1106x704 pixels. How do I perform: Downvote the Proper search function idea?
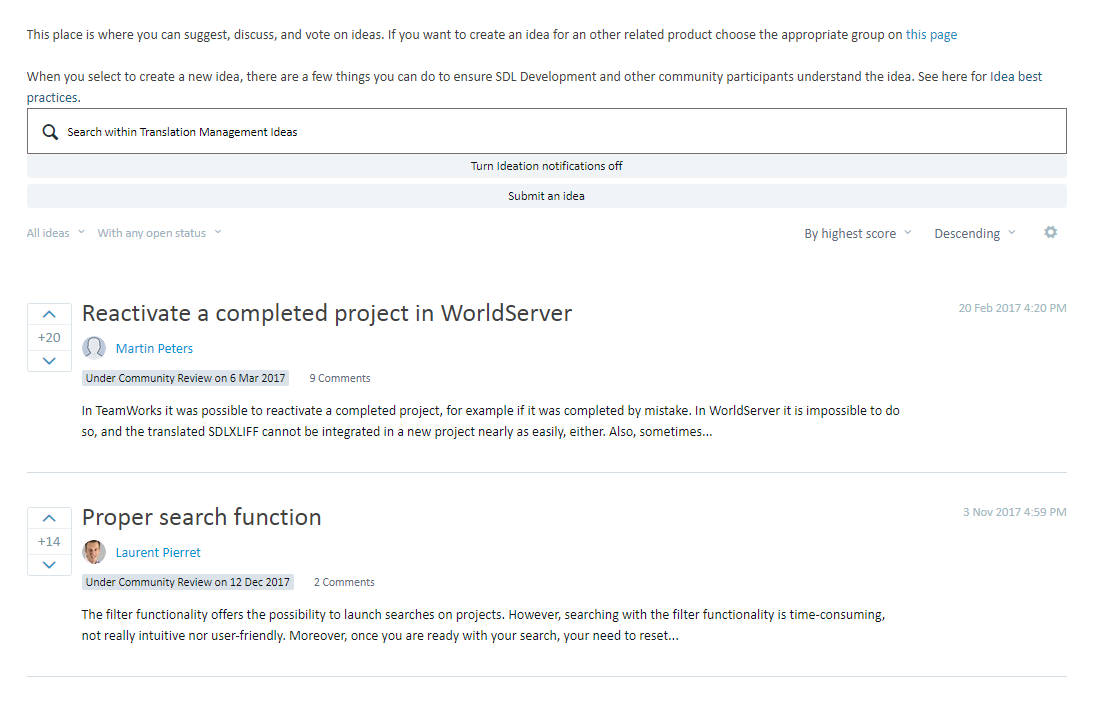[x=49, y=564]
